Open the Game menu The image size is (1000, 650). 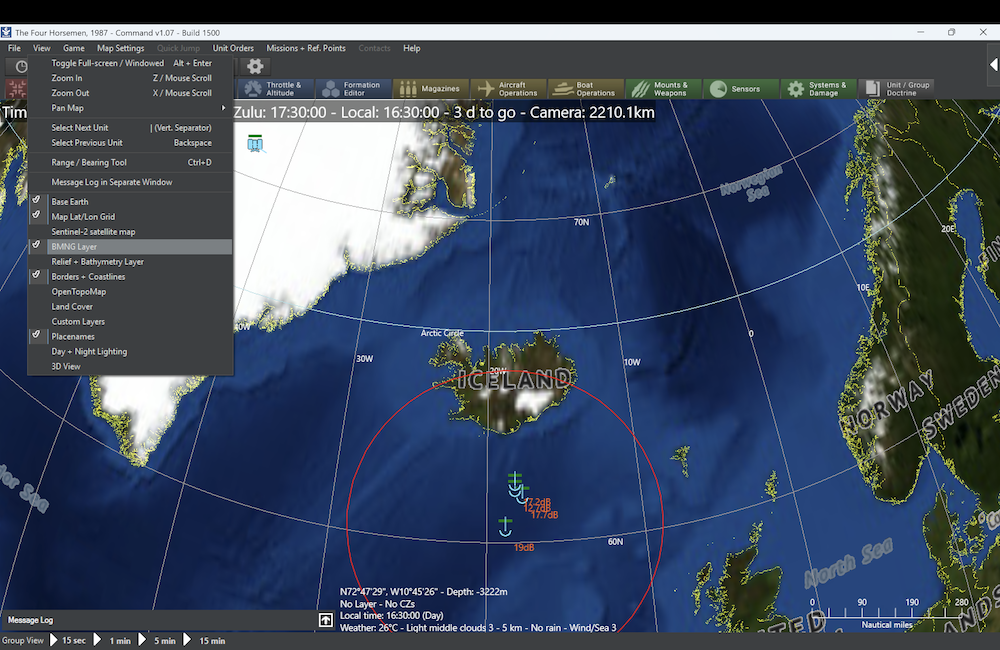click(x=73, y=48)
